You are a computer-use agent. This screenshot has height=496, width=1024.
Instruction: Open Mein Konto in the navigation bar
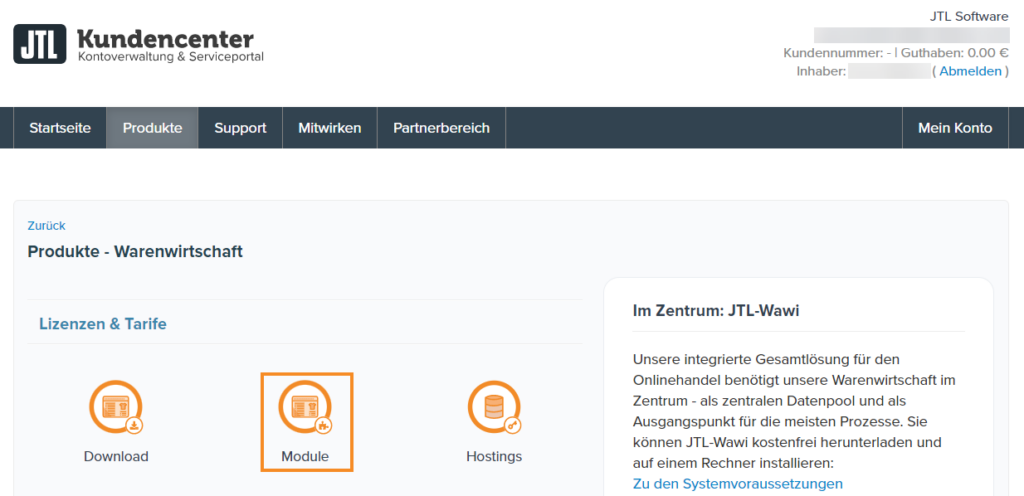pos(955,128)
